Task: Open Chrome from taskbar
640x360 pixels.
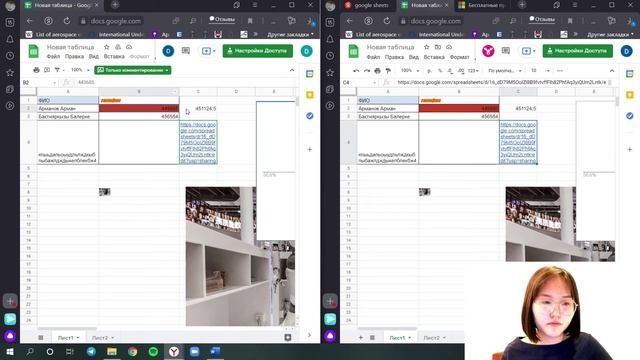Action: [x=133, y=351]
